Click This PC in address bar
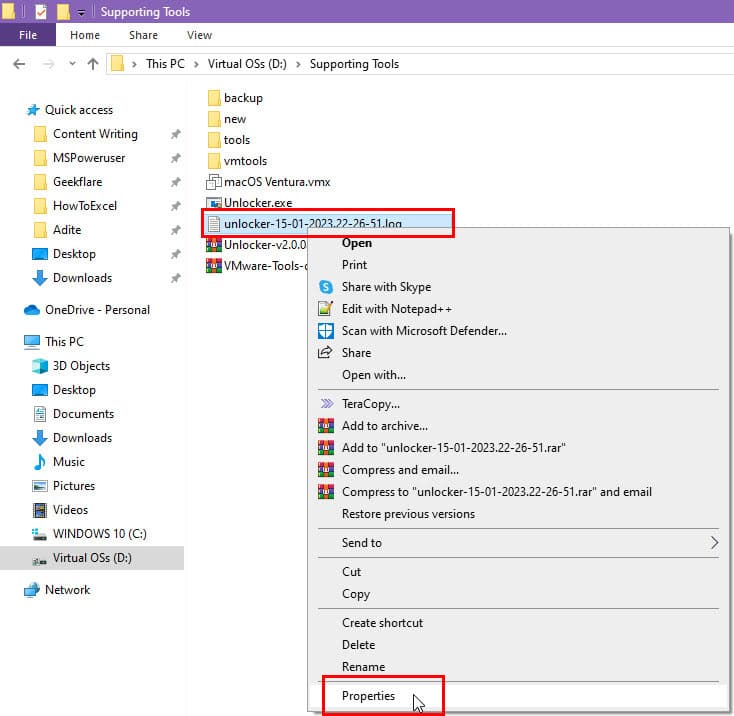Viewport: 734px width, 716px height. 165,64
